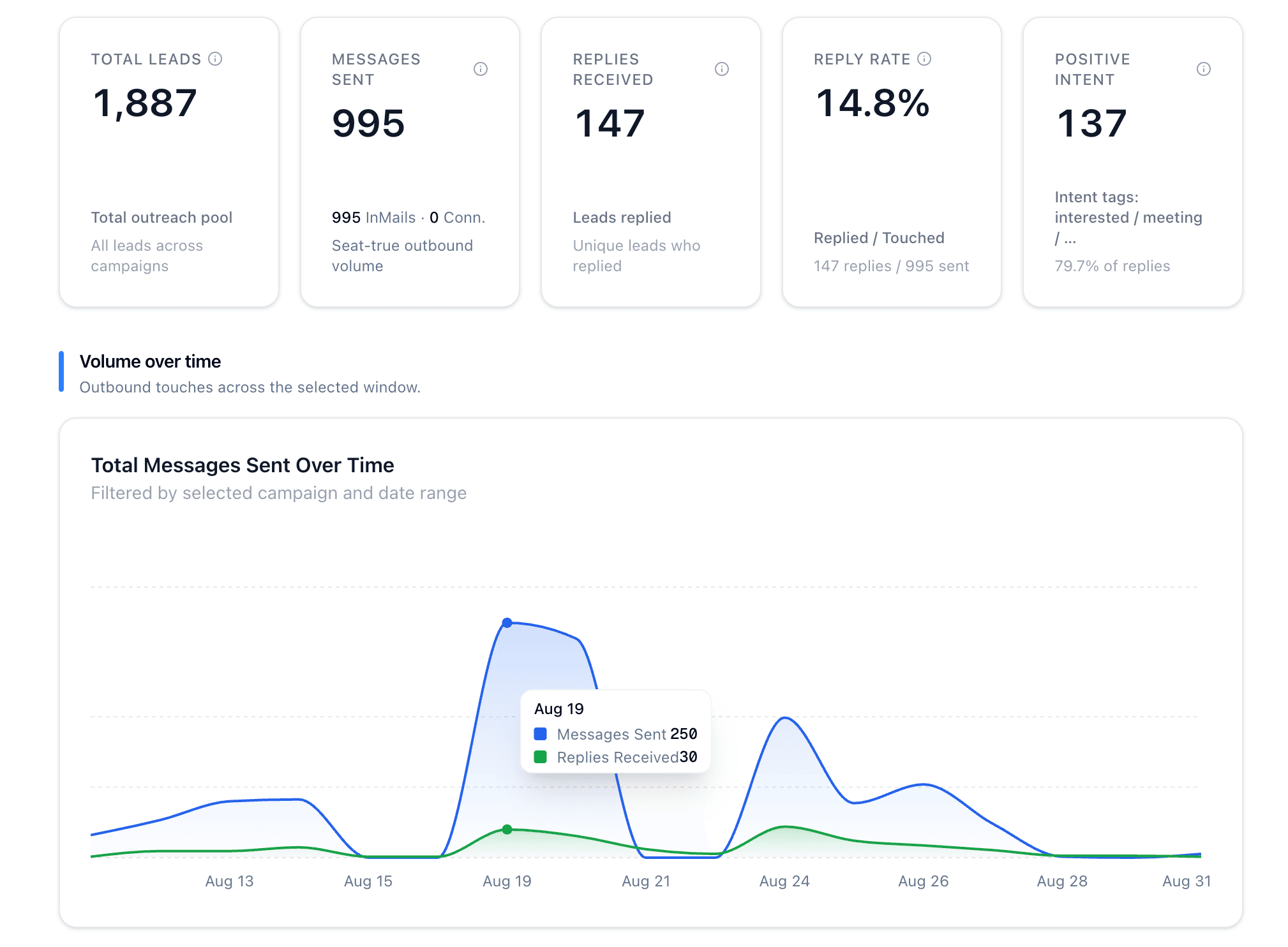Click the 'Total outreach pool' text
Viewport: 1288px width, 947px height.
161,218
